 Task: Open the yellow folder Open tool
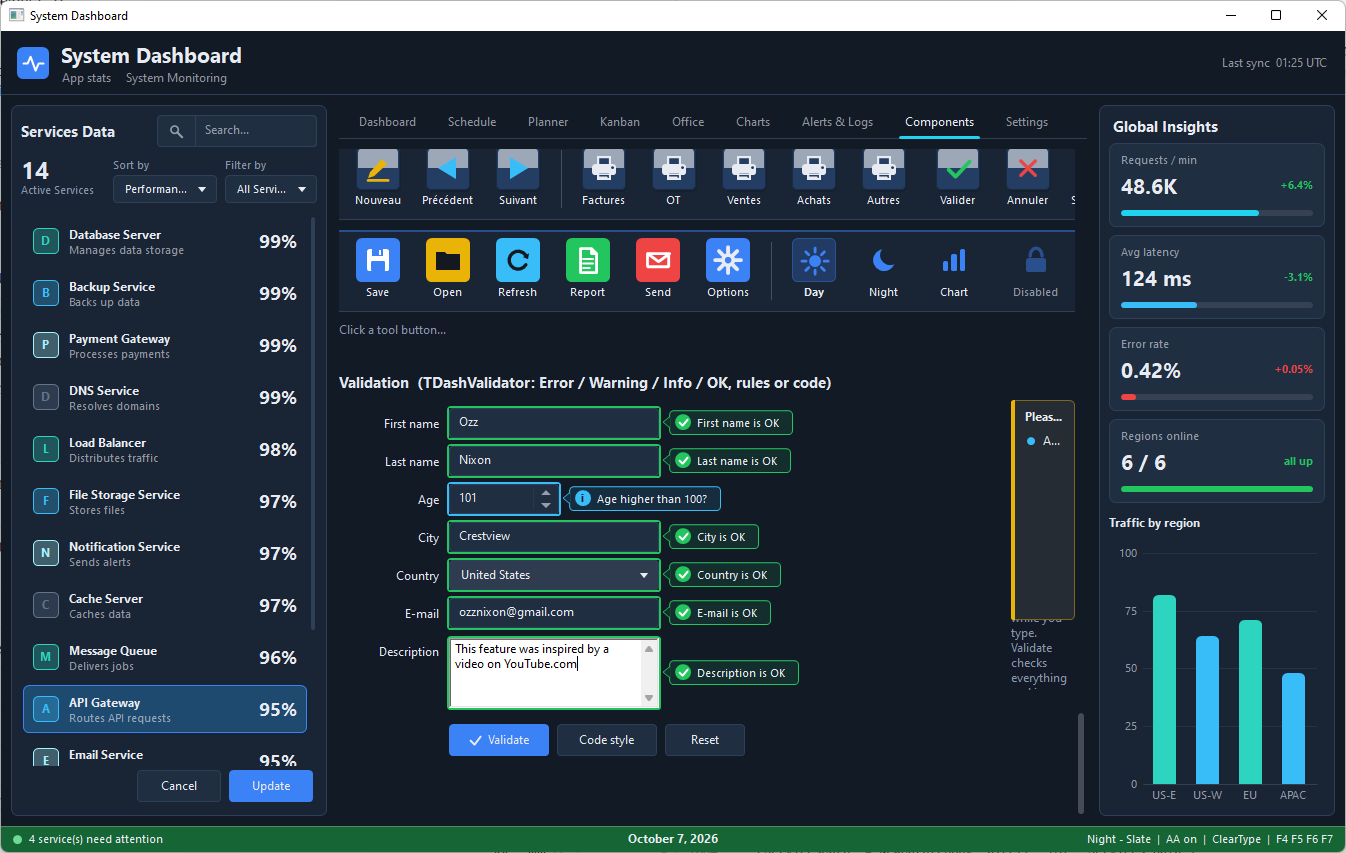pyautogui.click(x=448, y=261)
